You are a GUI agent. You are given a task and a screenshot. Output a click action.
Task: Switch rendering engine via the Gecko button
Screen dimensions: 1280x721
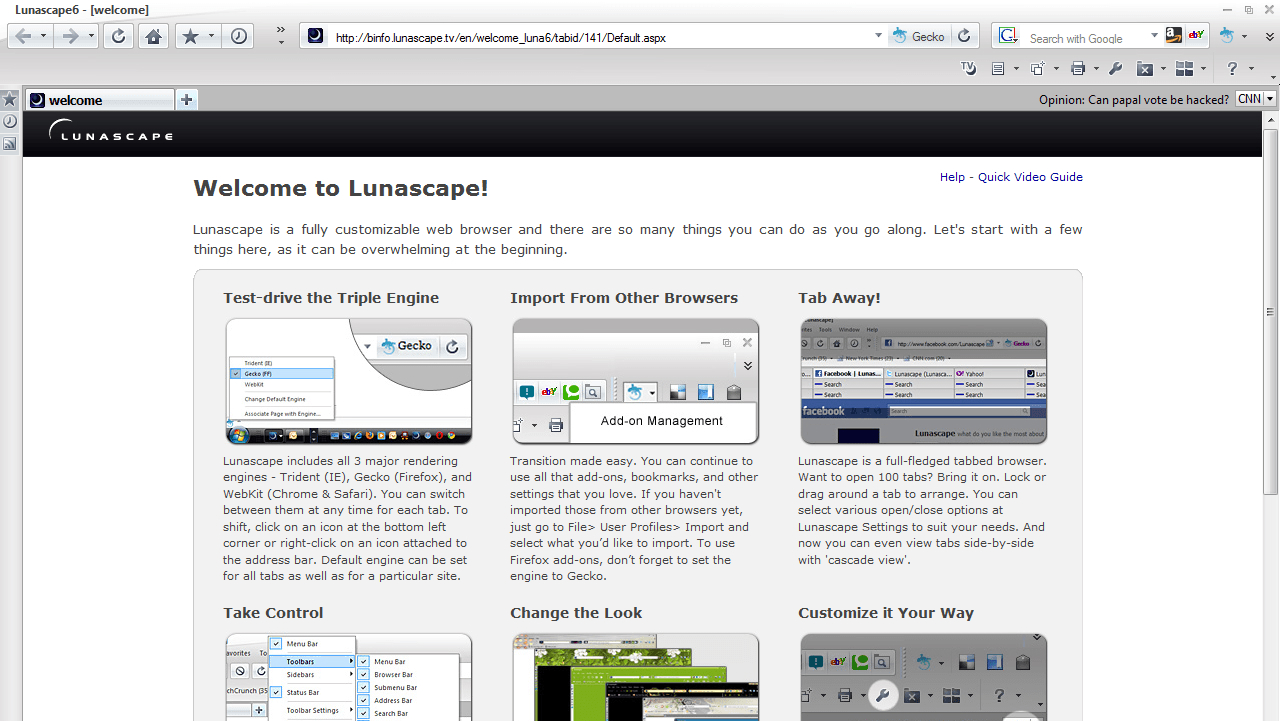(x=919, y=37)
